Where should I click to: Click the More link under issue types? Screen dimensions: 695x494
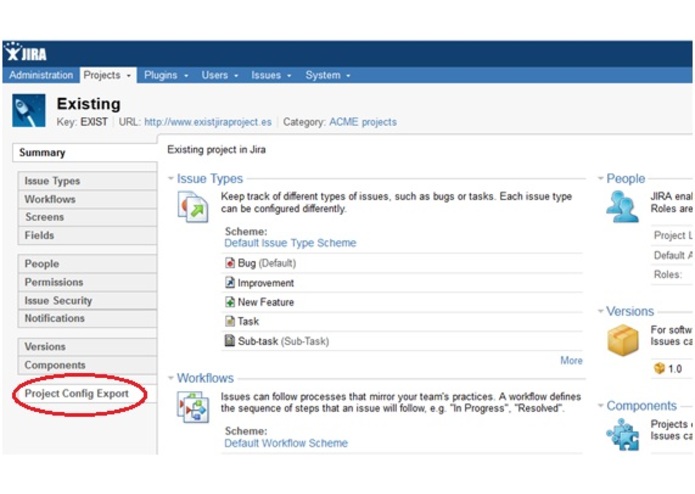pyautogui.click(x=571, y=360)
